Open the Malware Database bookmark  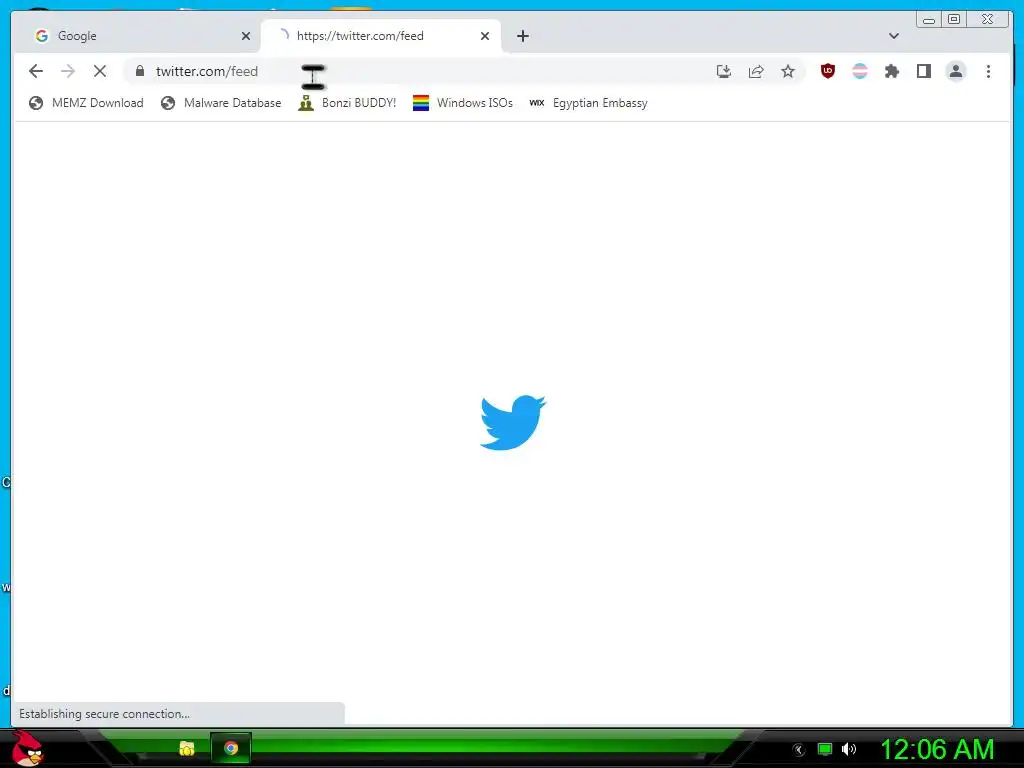pos(221,103)
